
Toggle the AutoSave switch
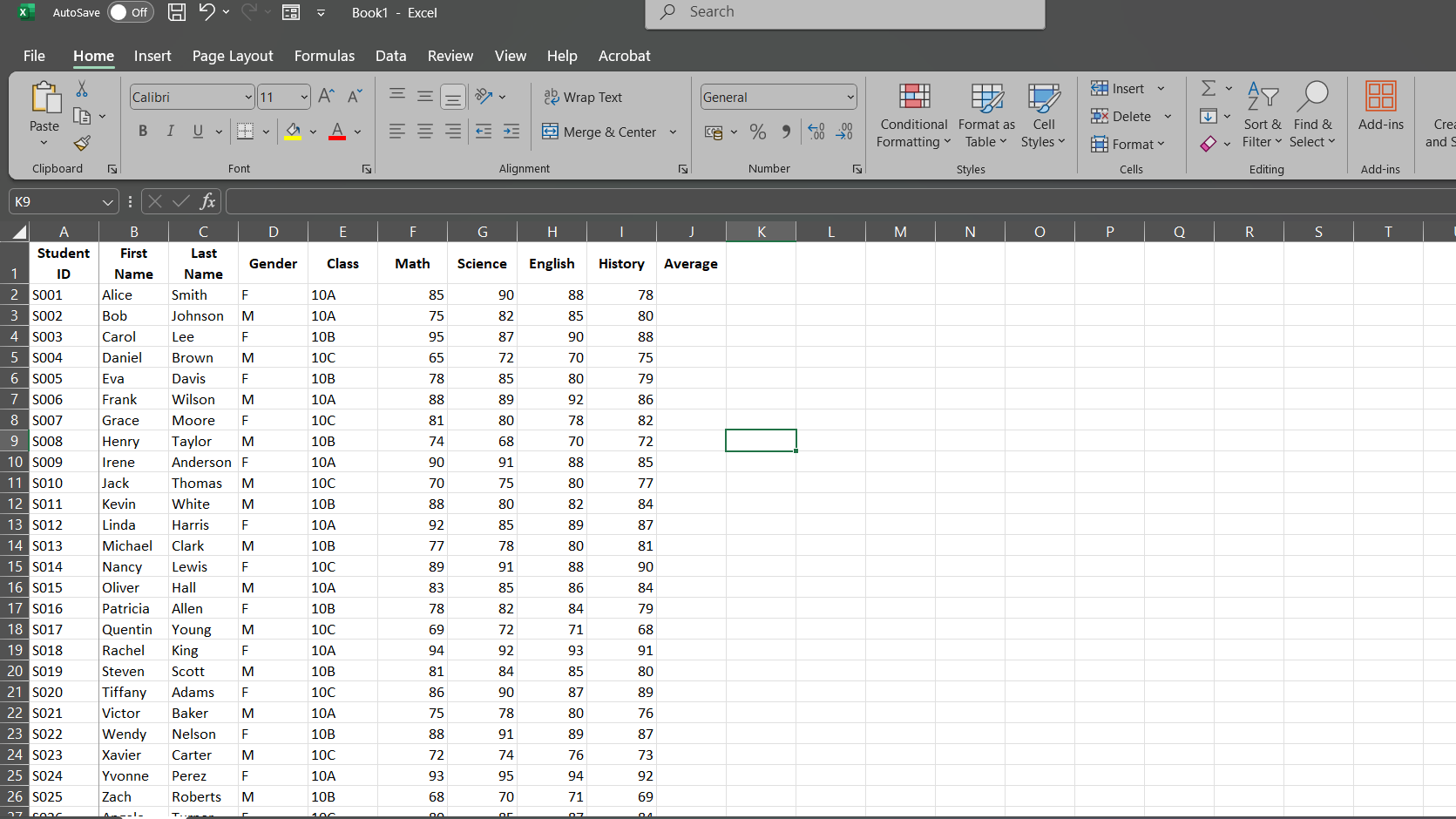click(x=130, y=12)
